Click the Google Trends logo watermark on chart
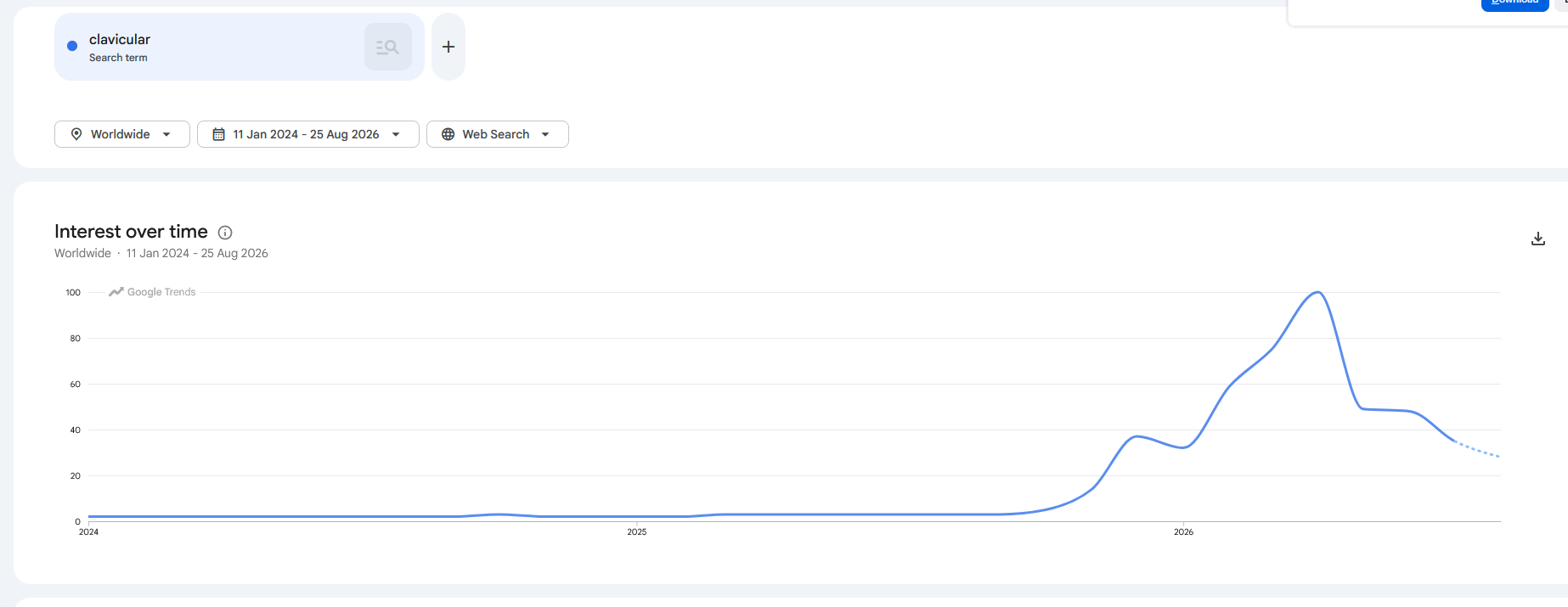The image size is (1568, 607). coord(152,292)
